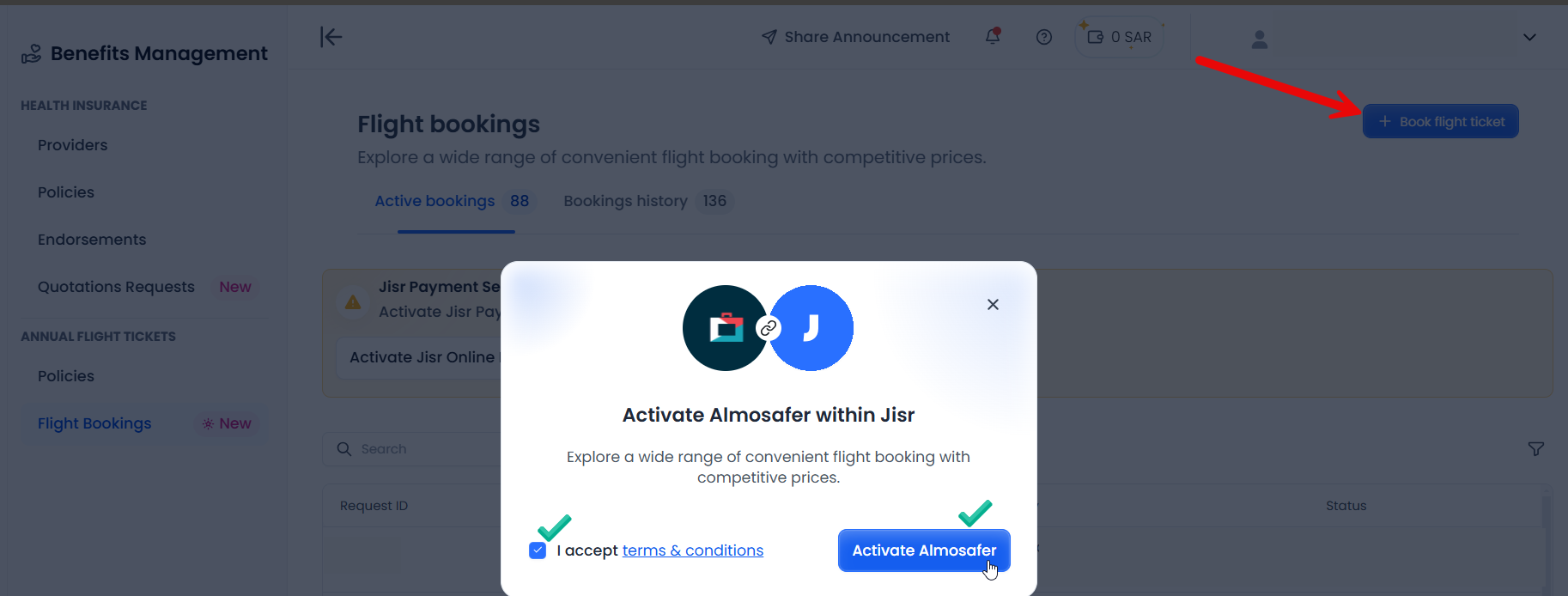
Task: Go to Endorsements in sidebar
Action: click(x=92, y=240)
